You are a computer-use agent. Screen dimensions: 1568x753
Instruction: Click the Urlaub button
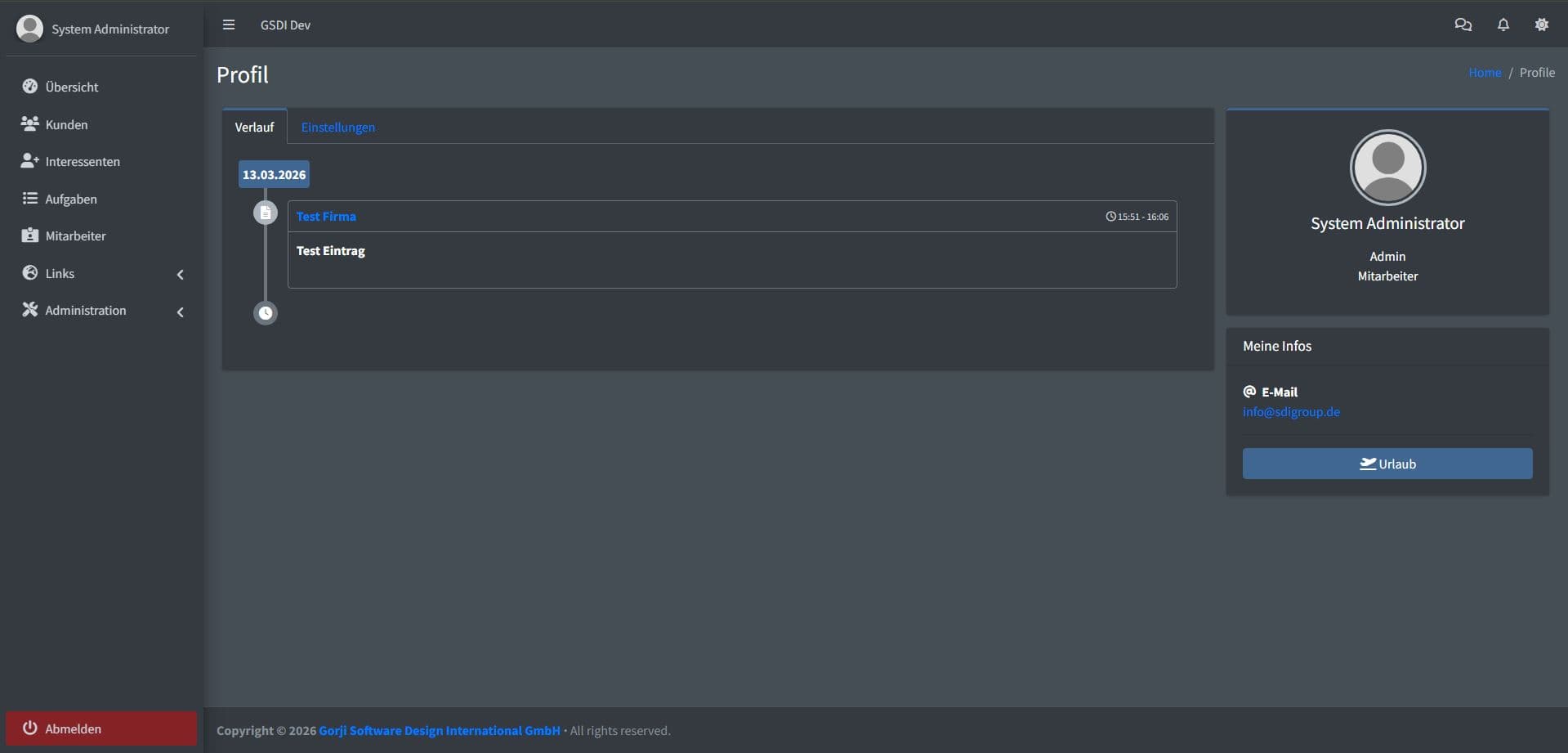point(1387,464)
